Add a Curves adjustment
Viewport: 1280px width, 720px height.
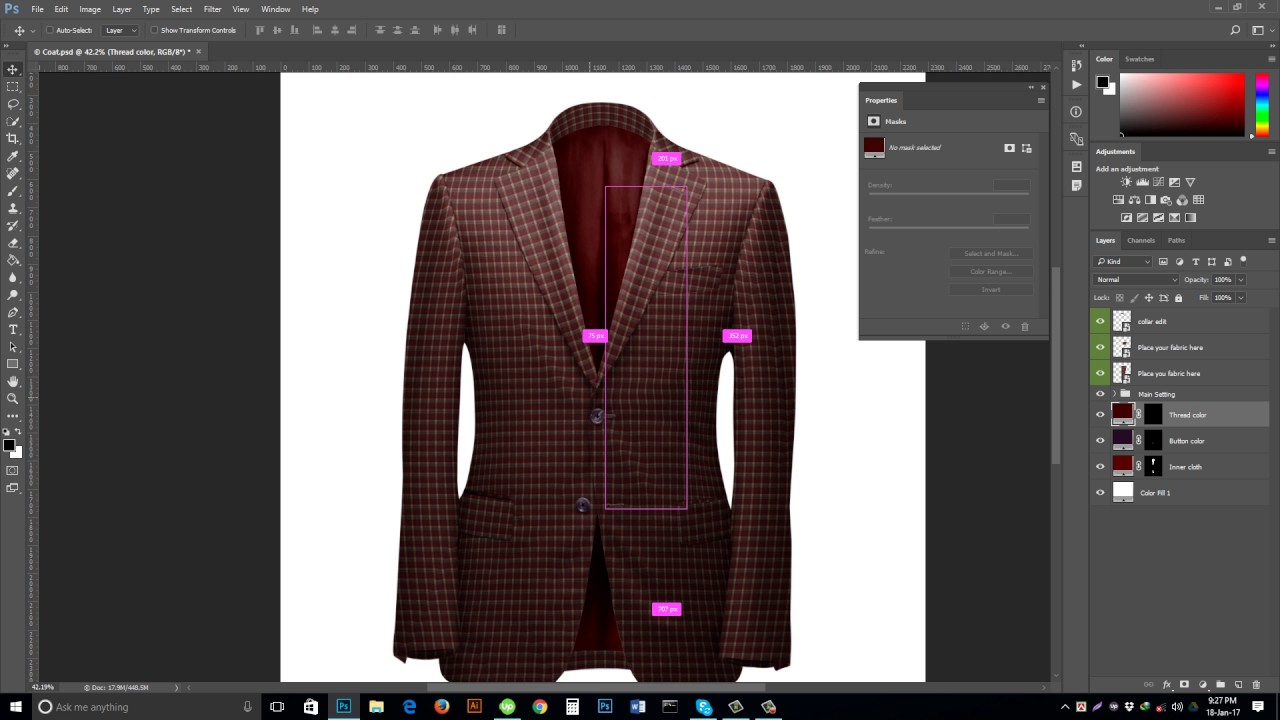1159,182
